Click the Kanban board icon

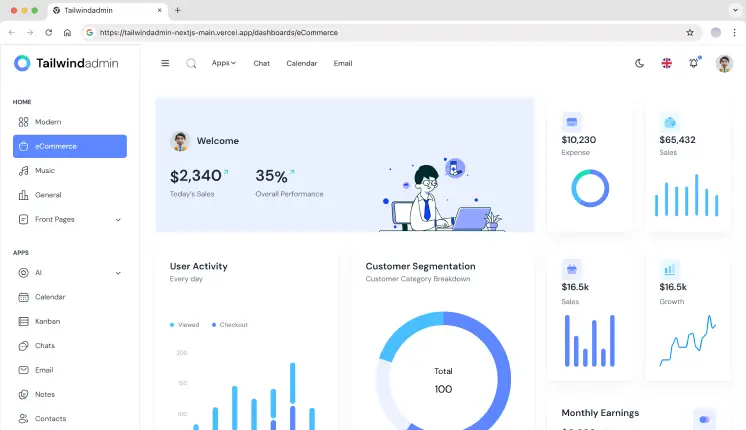(x=23, y=322)
